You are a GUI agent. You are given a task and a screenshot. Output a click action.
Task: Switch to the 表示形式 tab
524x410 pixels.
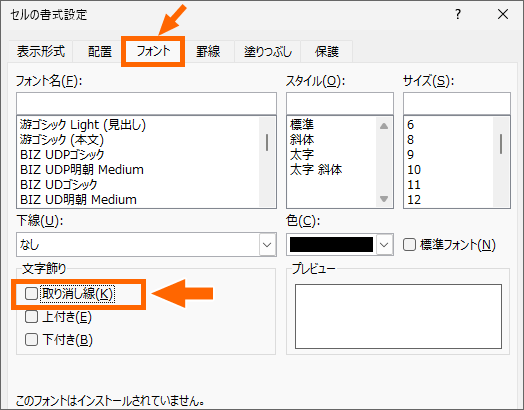(x=41, y=51)
